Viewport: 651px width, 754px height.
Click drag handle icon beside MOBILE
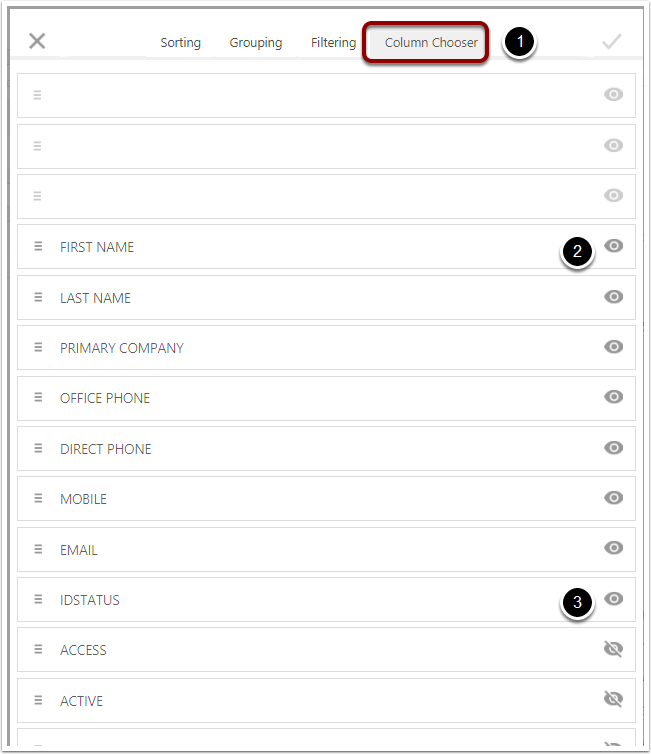[38, 498]
